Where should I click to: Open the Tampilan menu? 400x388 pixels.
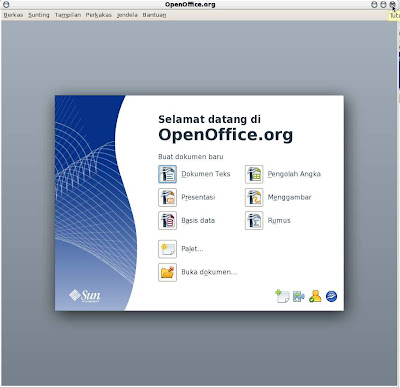click(x=68, y=15)
